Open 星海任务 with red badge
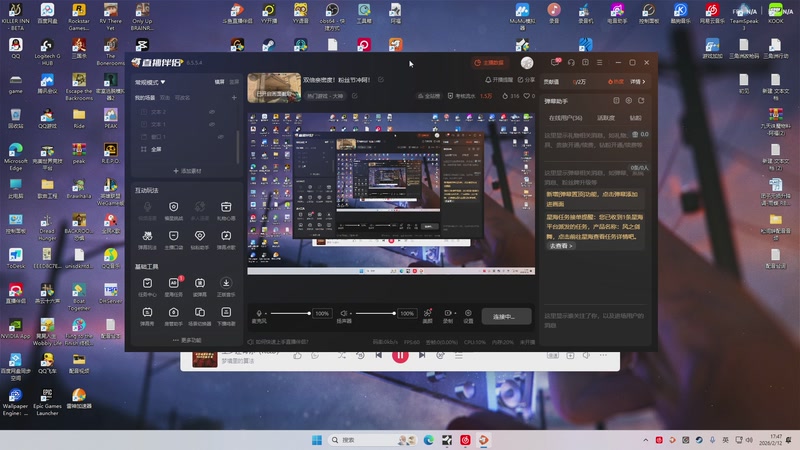Viewport: 800px width, 450px height. tap(173, 283)
